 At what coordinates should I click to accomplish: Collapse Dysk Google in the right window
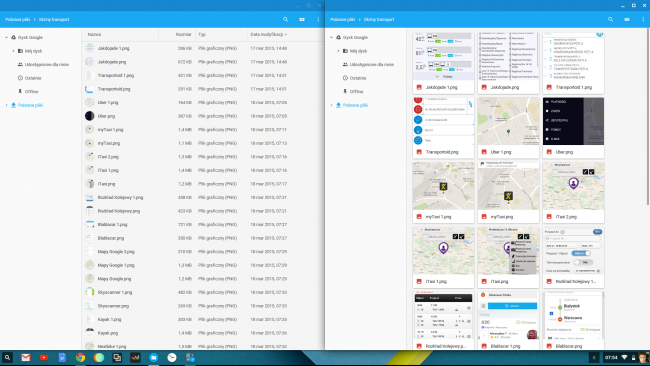pos(331,37)
